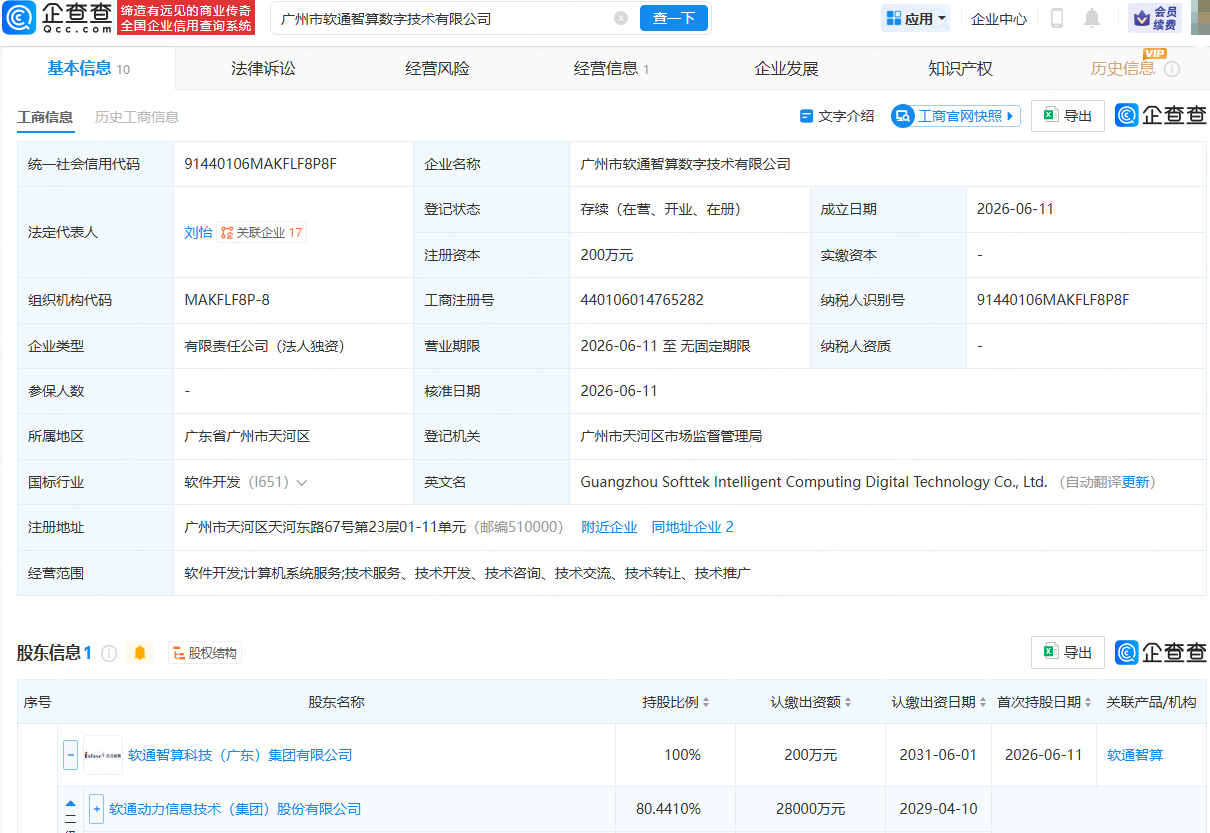Click the user avatar in header
Viewport: 1210px width, 833px height.
point(1200,18)
